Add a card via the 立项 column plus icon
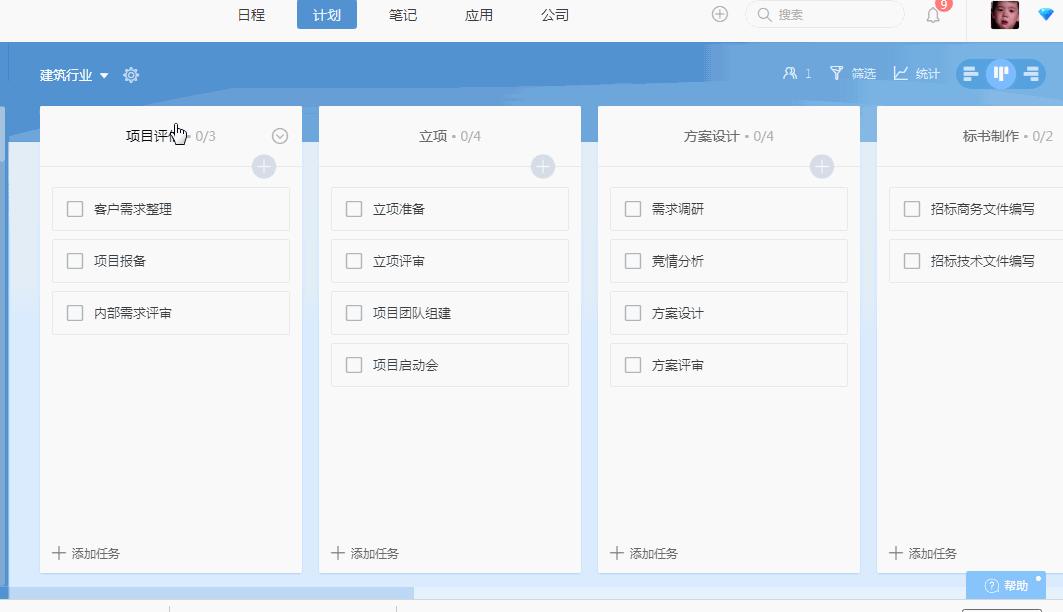The height and width of the screenshot is (612, 1063). click(x=542, y=166)
